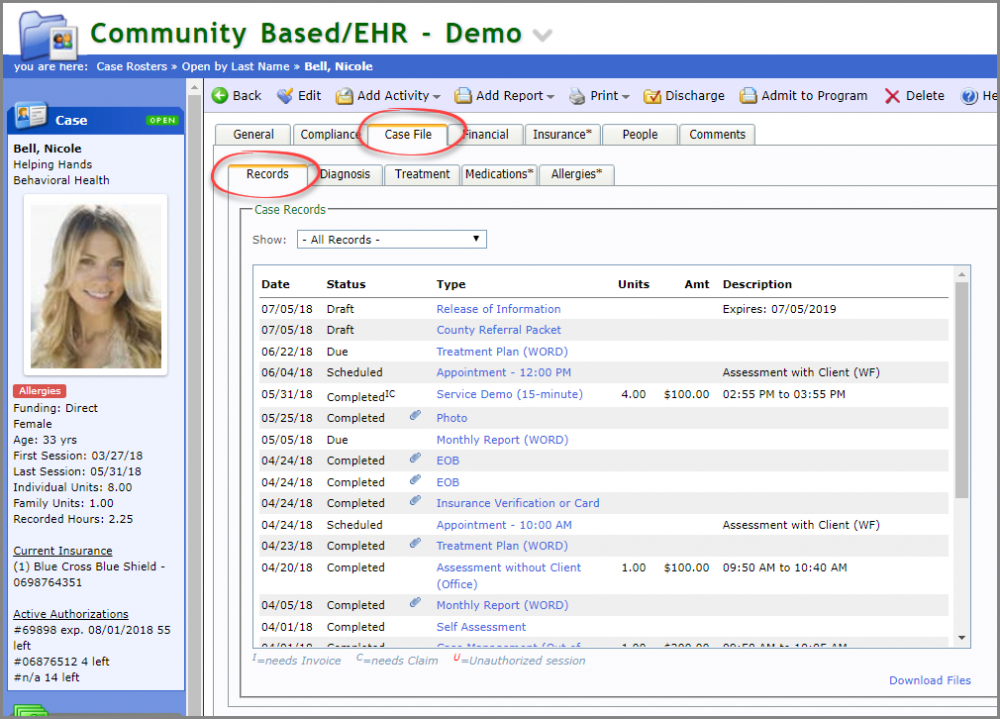This screenshot has width=1000, height=719.
Task: Select the Diagnosis sub-tab
Action: (345, 174)
